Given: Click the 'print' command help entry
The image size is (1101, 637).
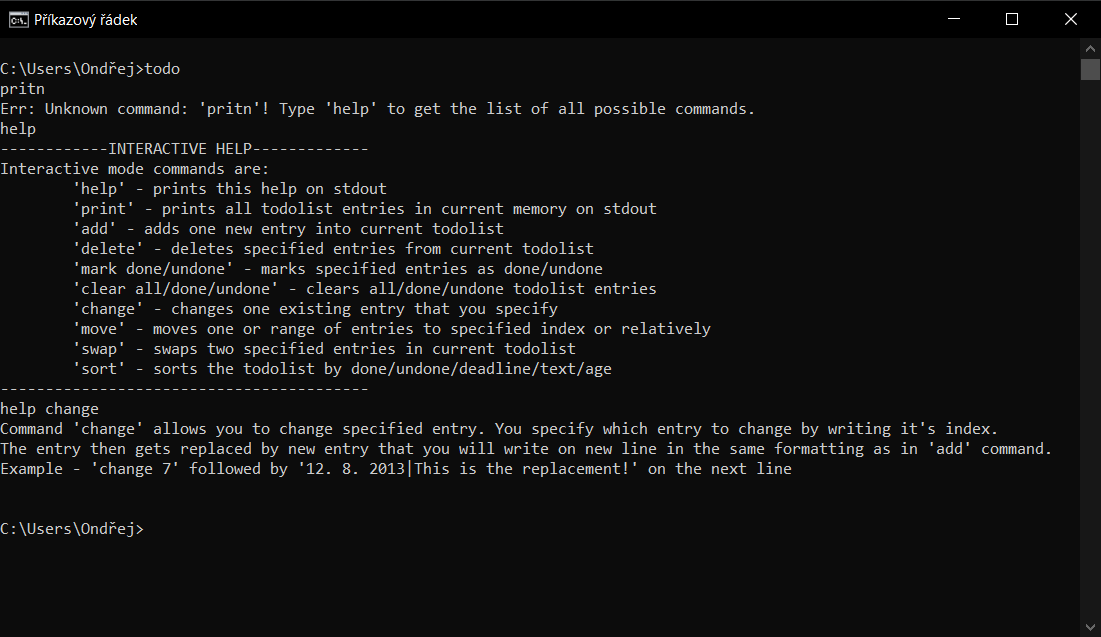Looking at the screenshot, I should (x=364, y=208).
